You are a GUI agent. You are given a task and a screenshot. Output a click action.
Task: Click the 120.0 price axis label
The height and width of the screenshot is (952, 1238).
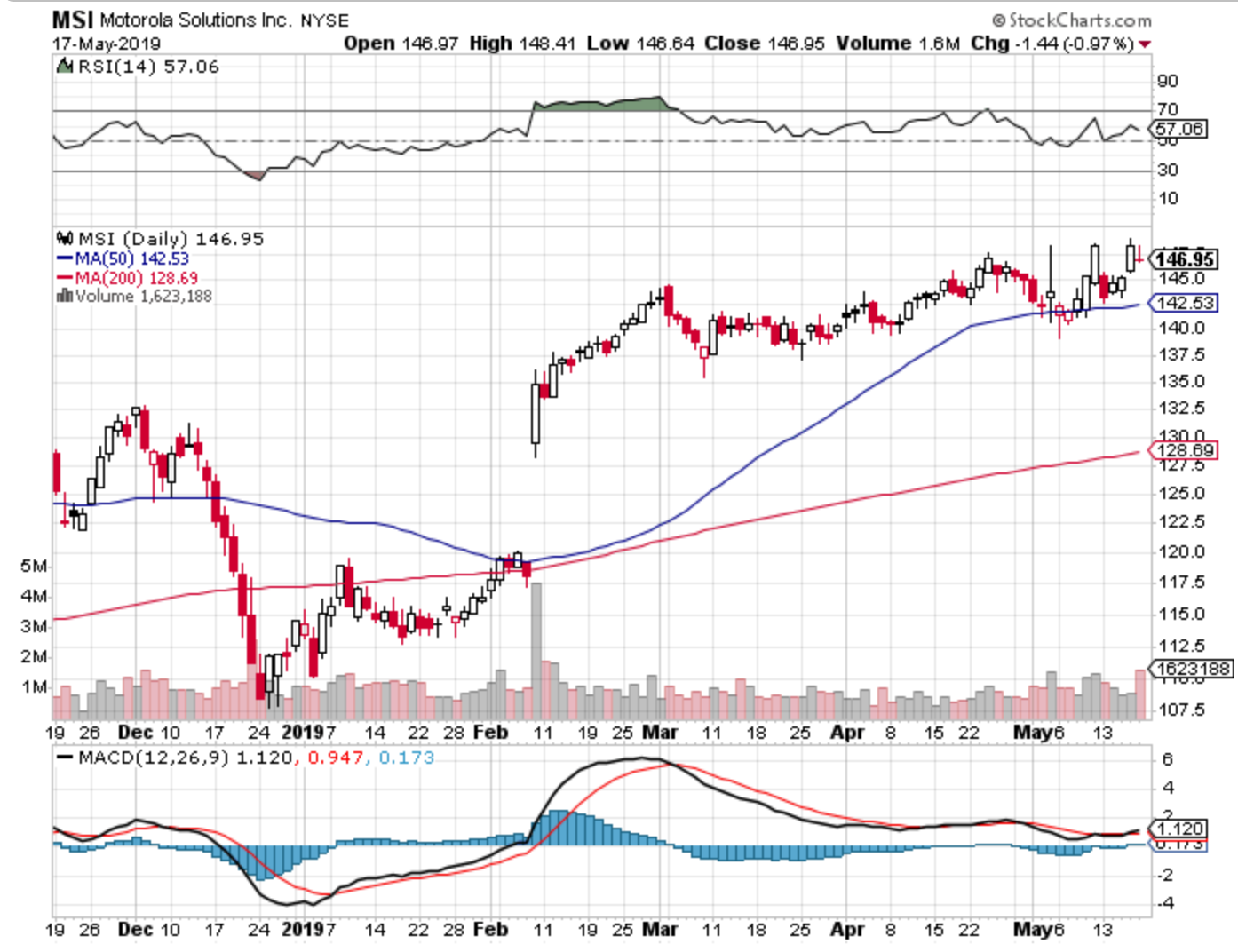pos(1181,551)
